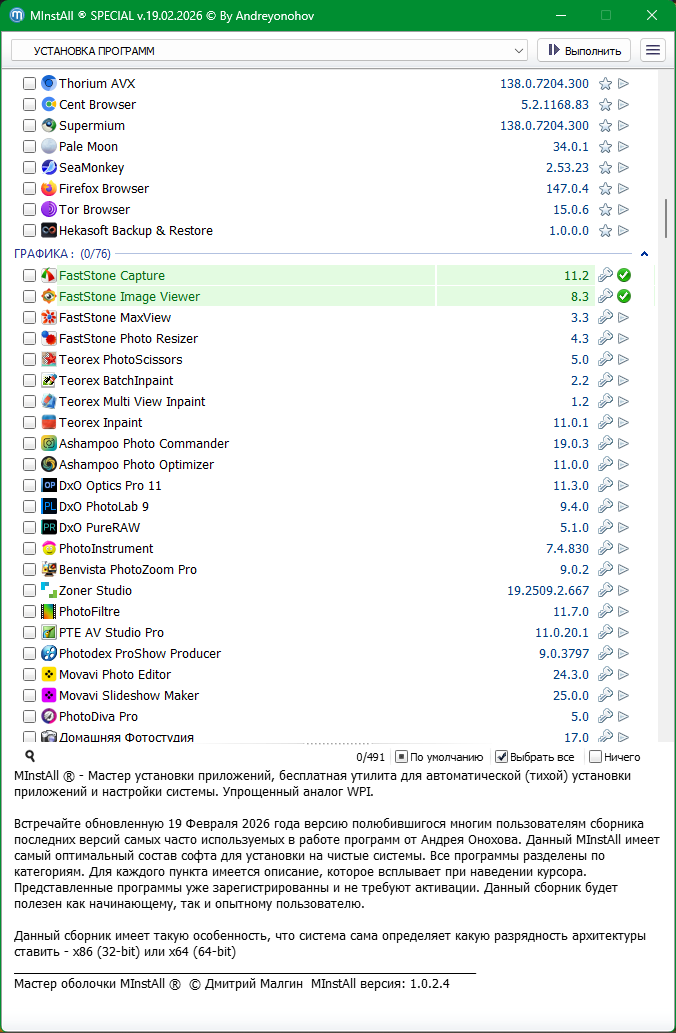Collapse the ГРАФИКА category section

point(644,254)
